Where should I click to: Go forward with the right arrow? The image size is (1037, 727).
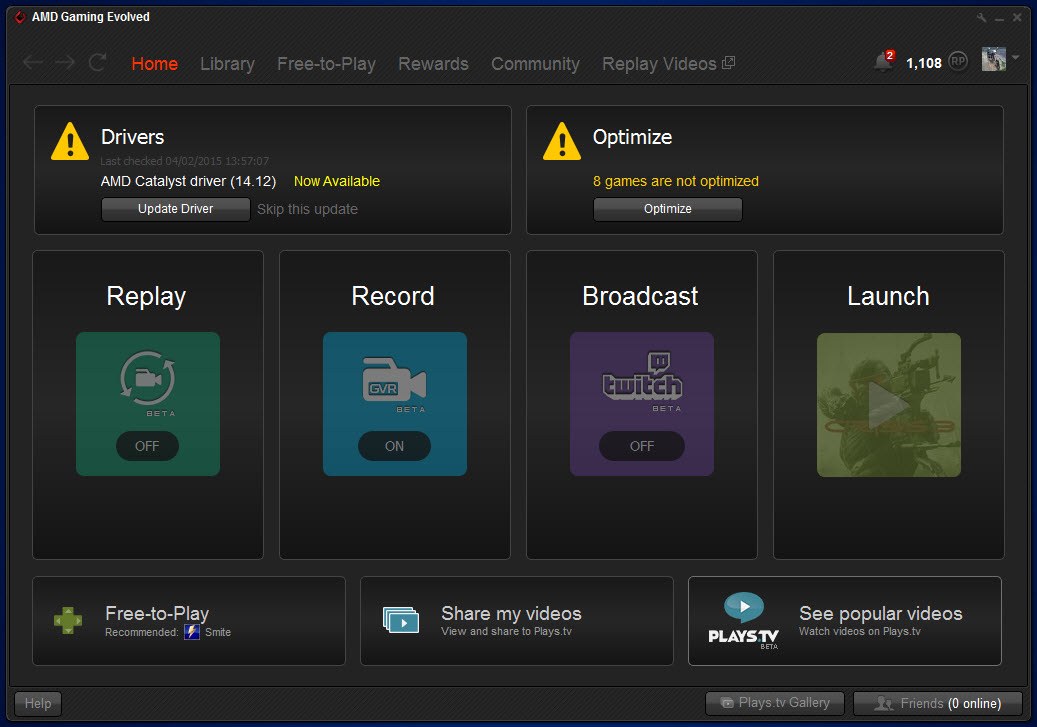pyautogui.click(x=65, y=63)
